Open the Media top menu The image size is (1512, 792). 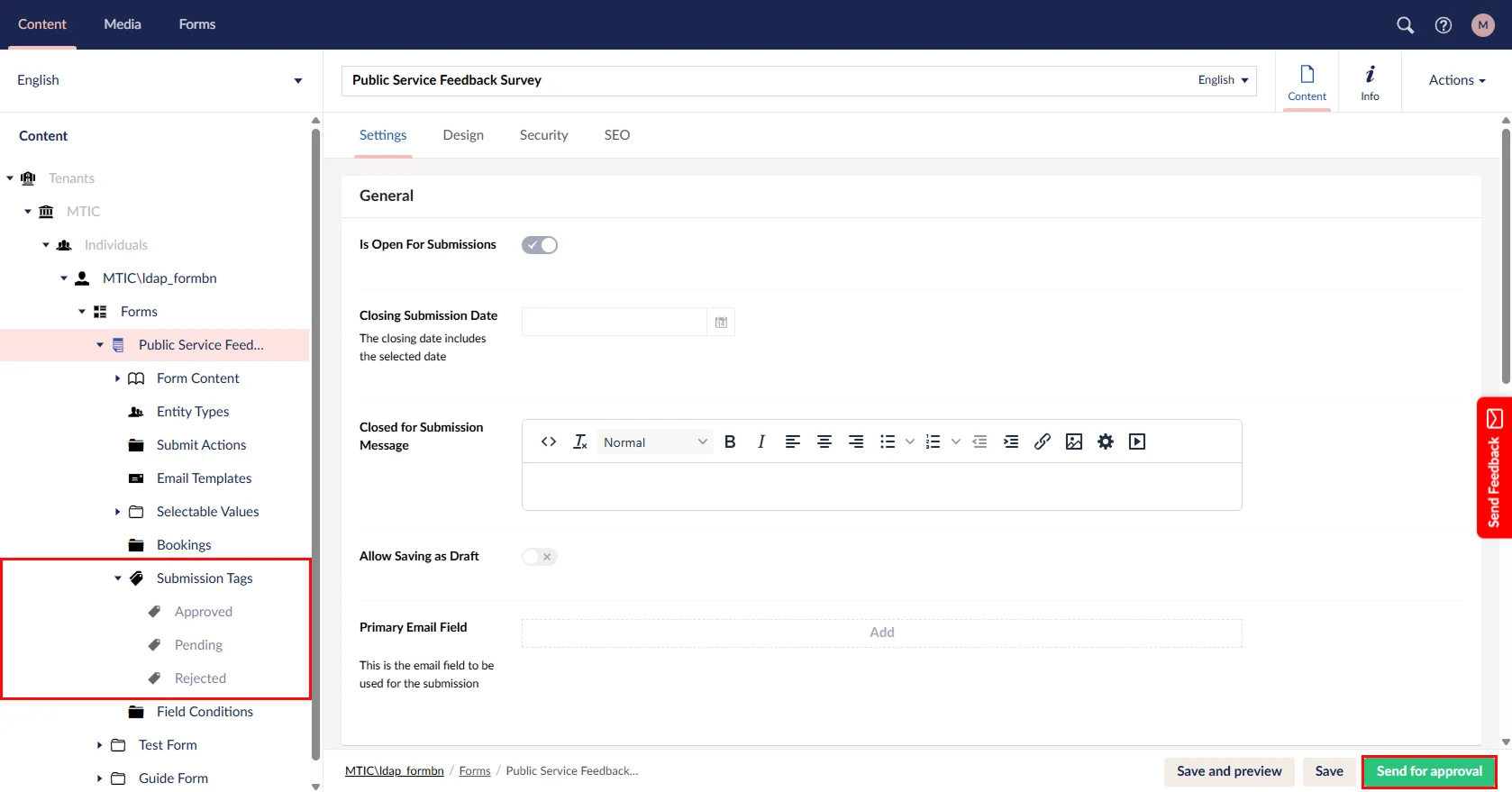point(123,24)
